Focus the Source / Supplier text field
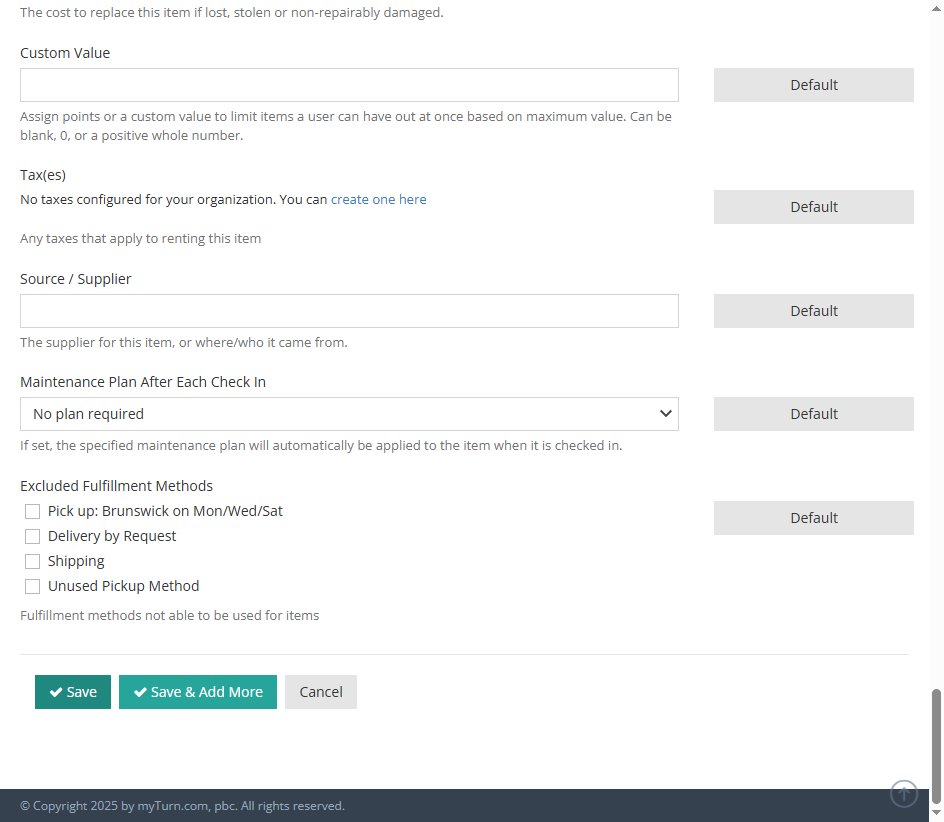944x822 pixels. 349,311
